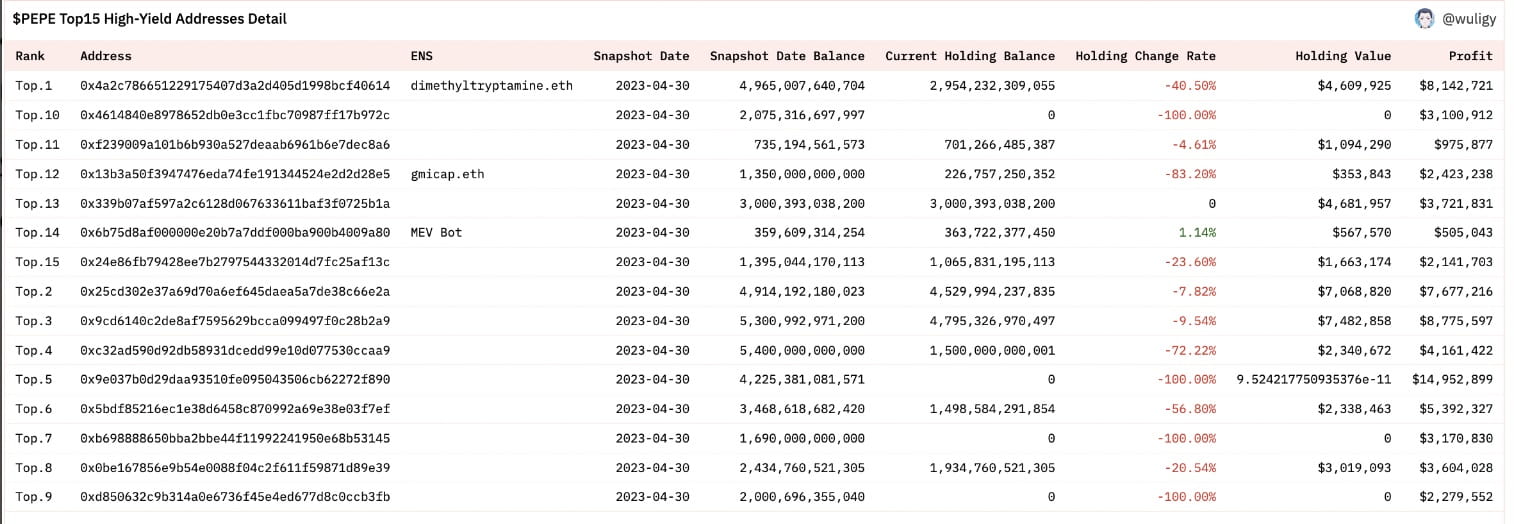Open the dimethyltryptamine.eth ENS name

[491, 86]
